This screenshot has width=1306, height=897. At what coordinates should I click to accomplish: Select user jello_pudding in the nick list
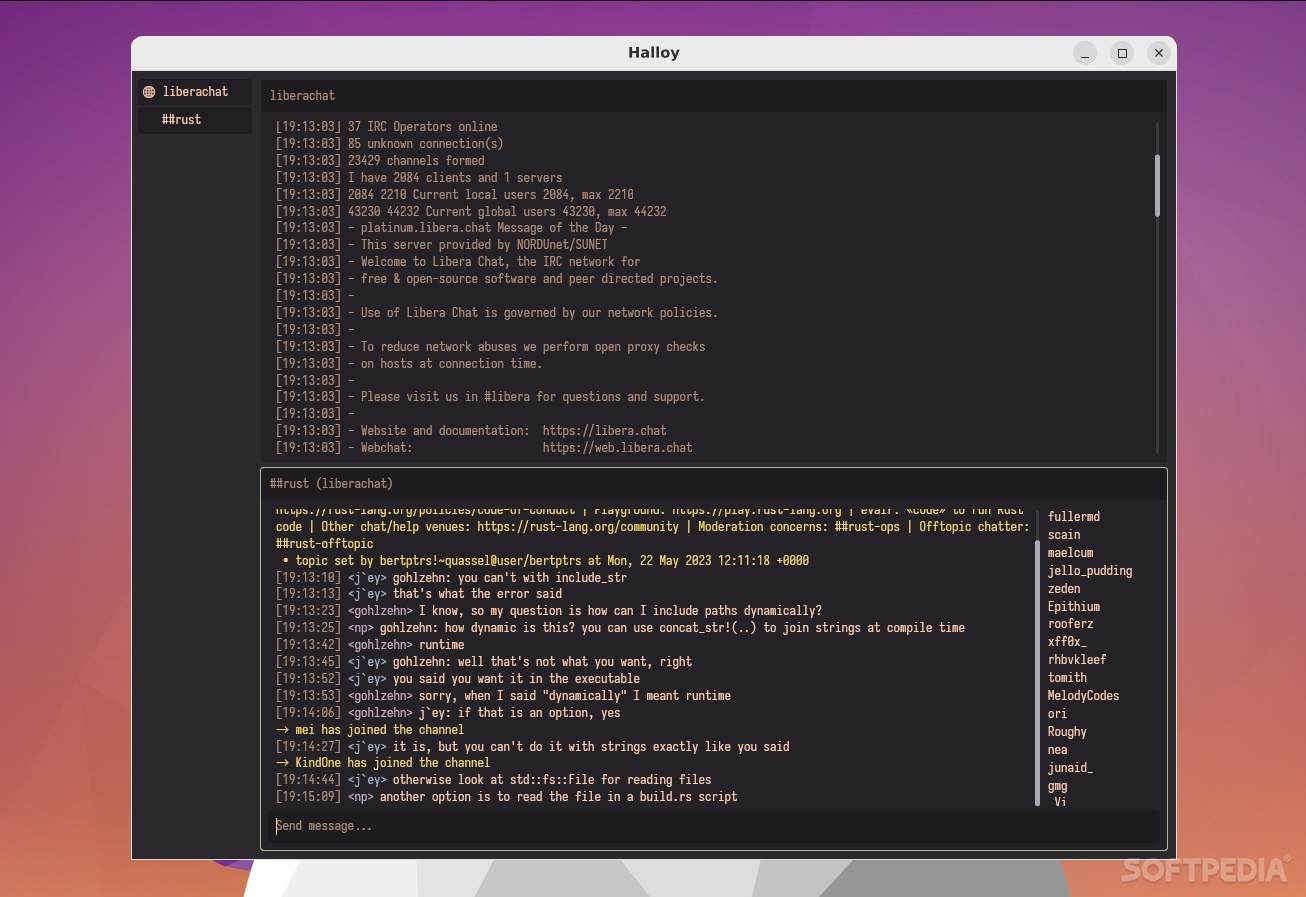click(1090, 571)
